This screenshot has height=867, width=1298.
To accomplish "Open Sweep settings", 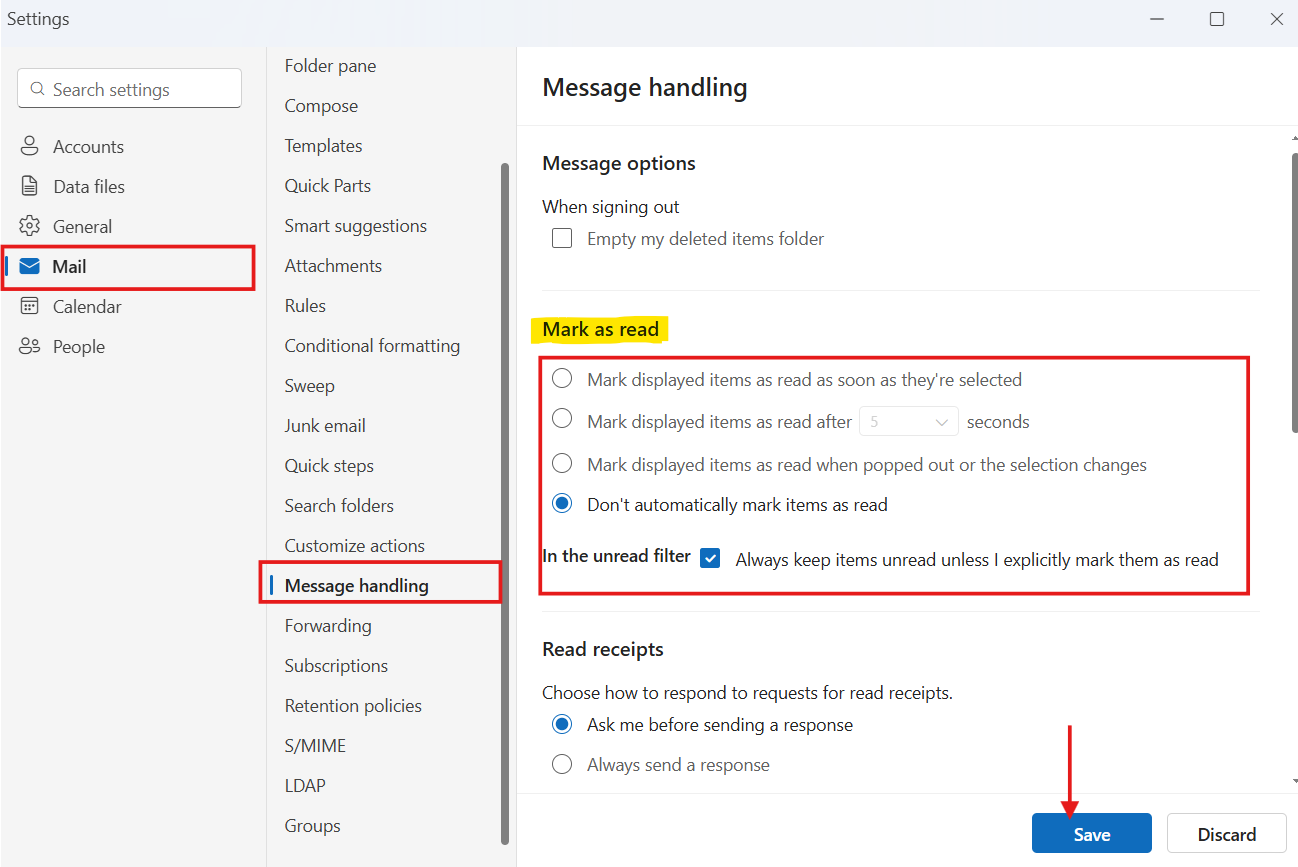I will [x=309, y=386].
